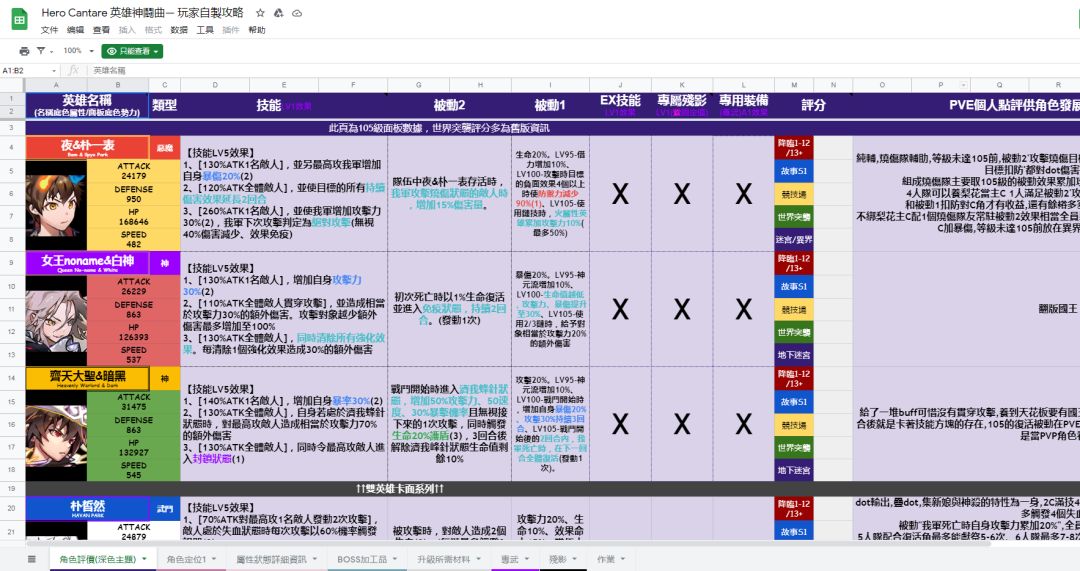This screenshot has width=1080, height=571.
Task: Select the 被動2 header cell
Action: coord(449,105)
